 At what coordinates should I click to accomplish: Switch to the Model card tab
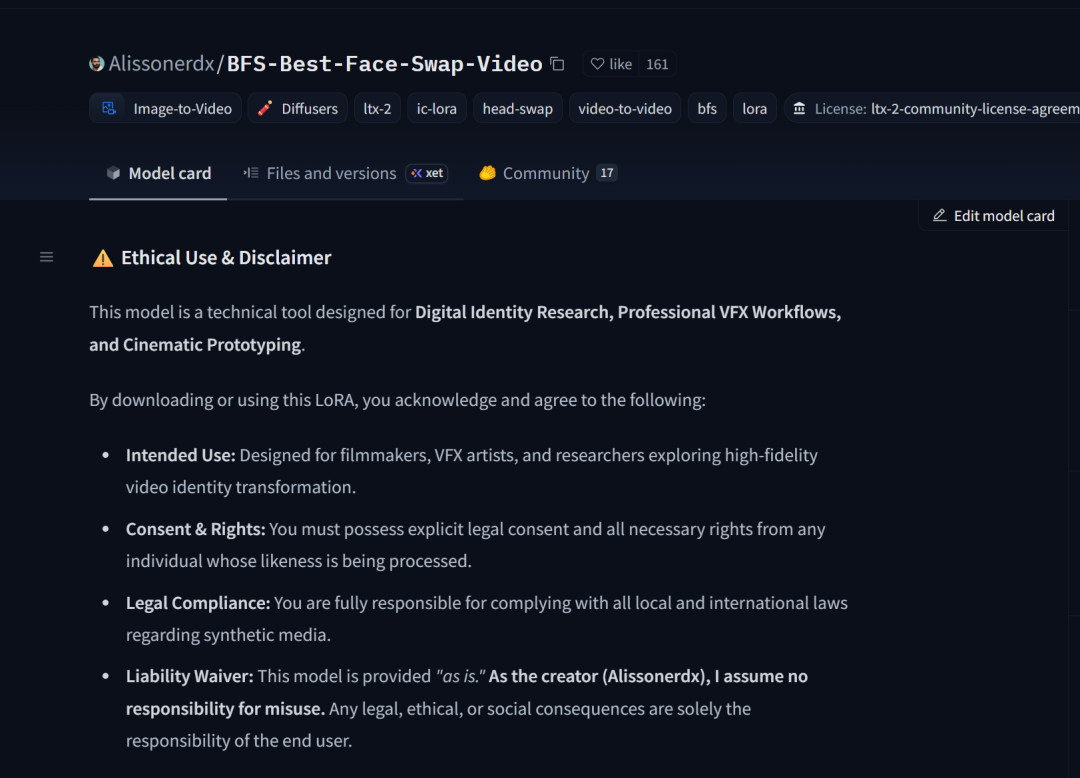[159, 173]
